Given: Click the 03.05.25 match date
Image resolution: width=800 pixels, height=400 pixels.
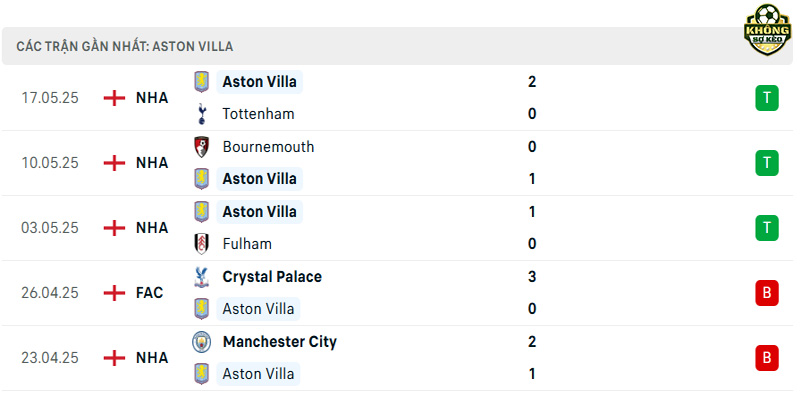Looking at the screenshot, I should [x=50, y=228].
